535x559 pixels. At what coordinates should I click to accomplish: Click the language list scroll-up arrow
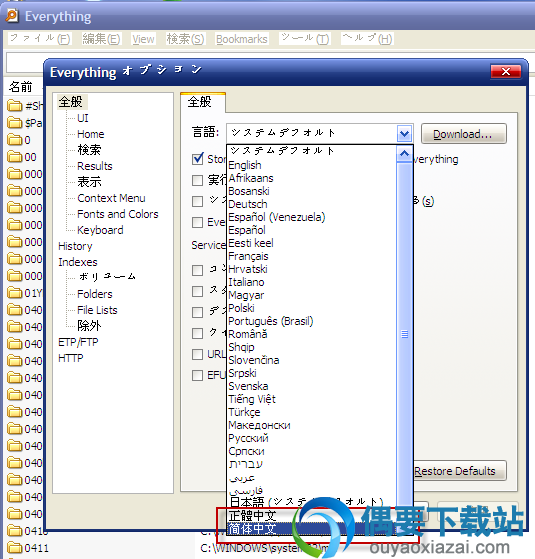coord(404,154)
